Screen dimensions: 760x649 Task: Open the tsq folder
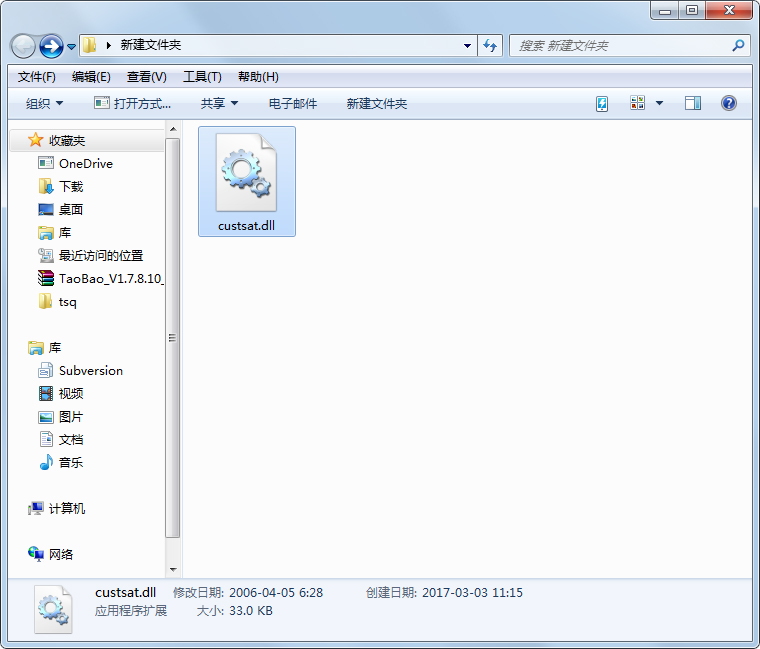coord(67,302)
